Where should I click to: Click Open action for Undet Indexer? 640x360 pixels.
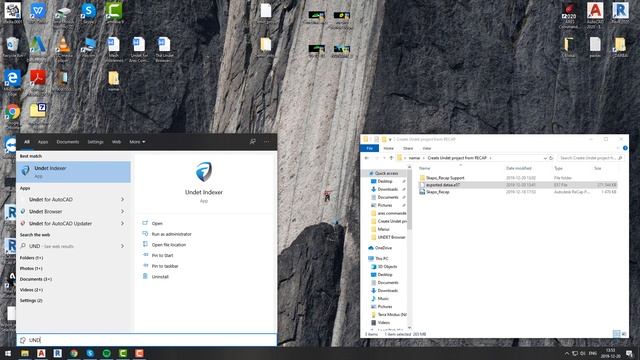coord(157,223)
